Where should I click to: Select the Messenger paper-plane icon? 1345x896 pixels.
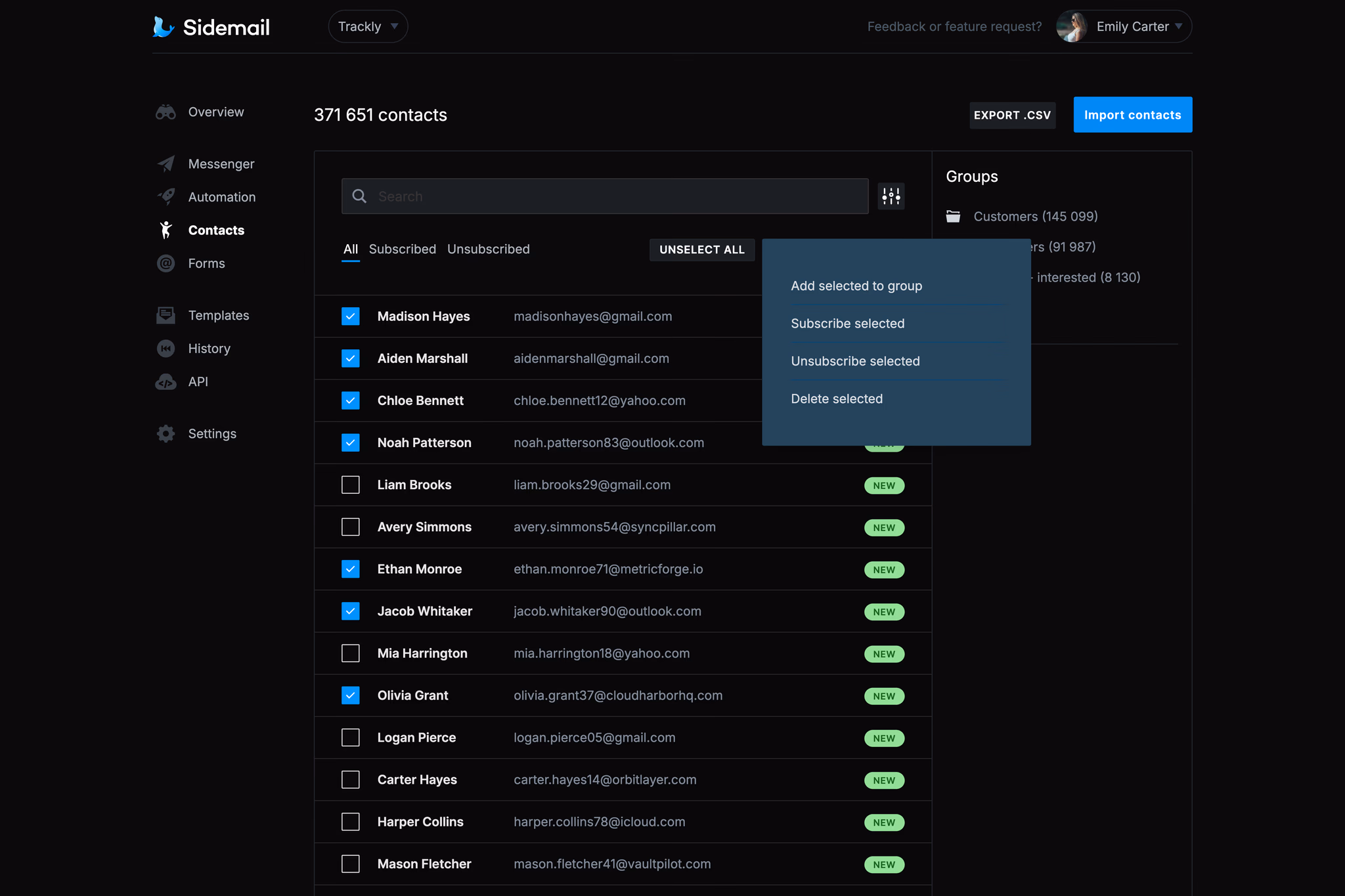[x=165, y=163]
